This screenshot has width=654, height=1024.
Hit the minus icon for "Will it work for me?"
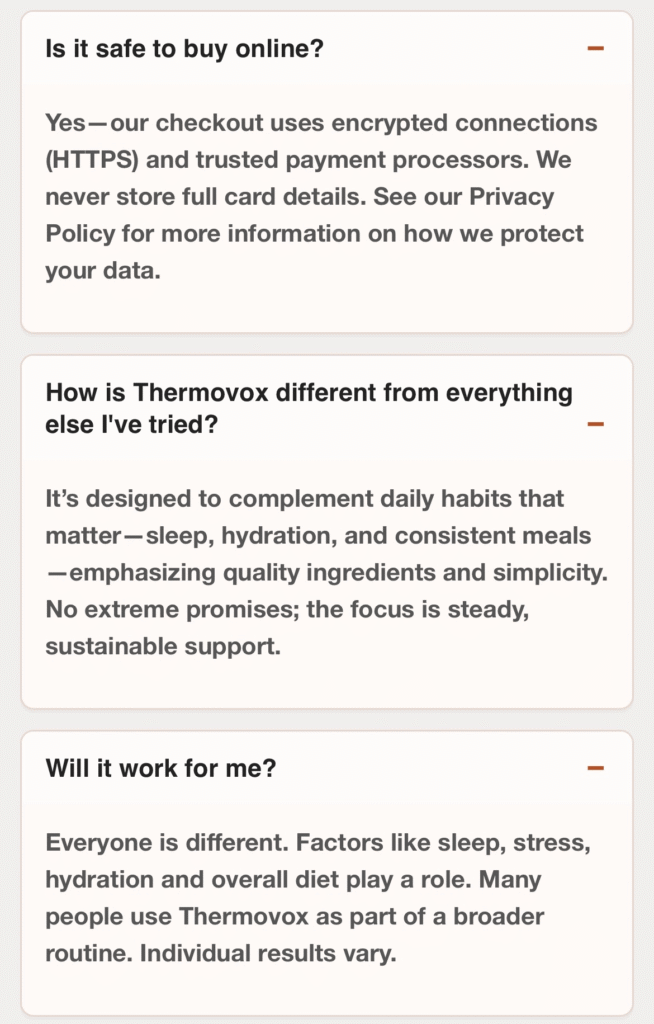595,768
